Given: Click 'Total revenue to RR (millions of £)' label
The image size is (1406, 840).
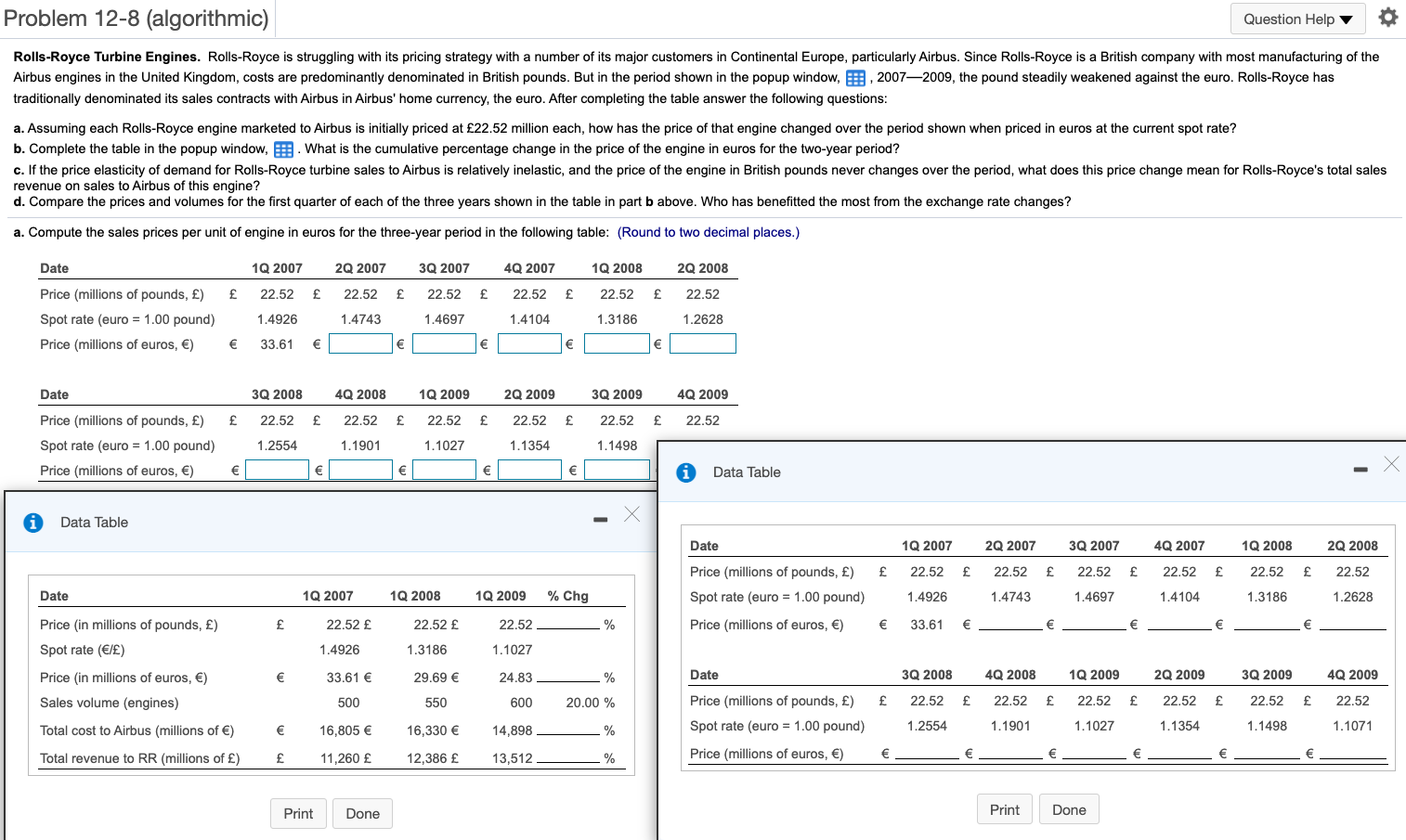Looking at the screenshot, I should click(140, 758).
